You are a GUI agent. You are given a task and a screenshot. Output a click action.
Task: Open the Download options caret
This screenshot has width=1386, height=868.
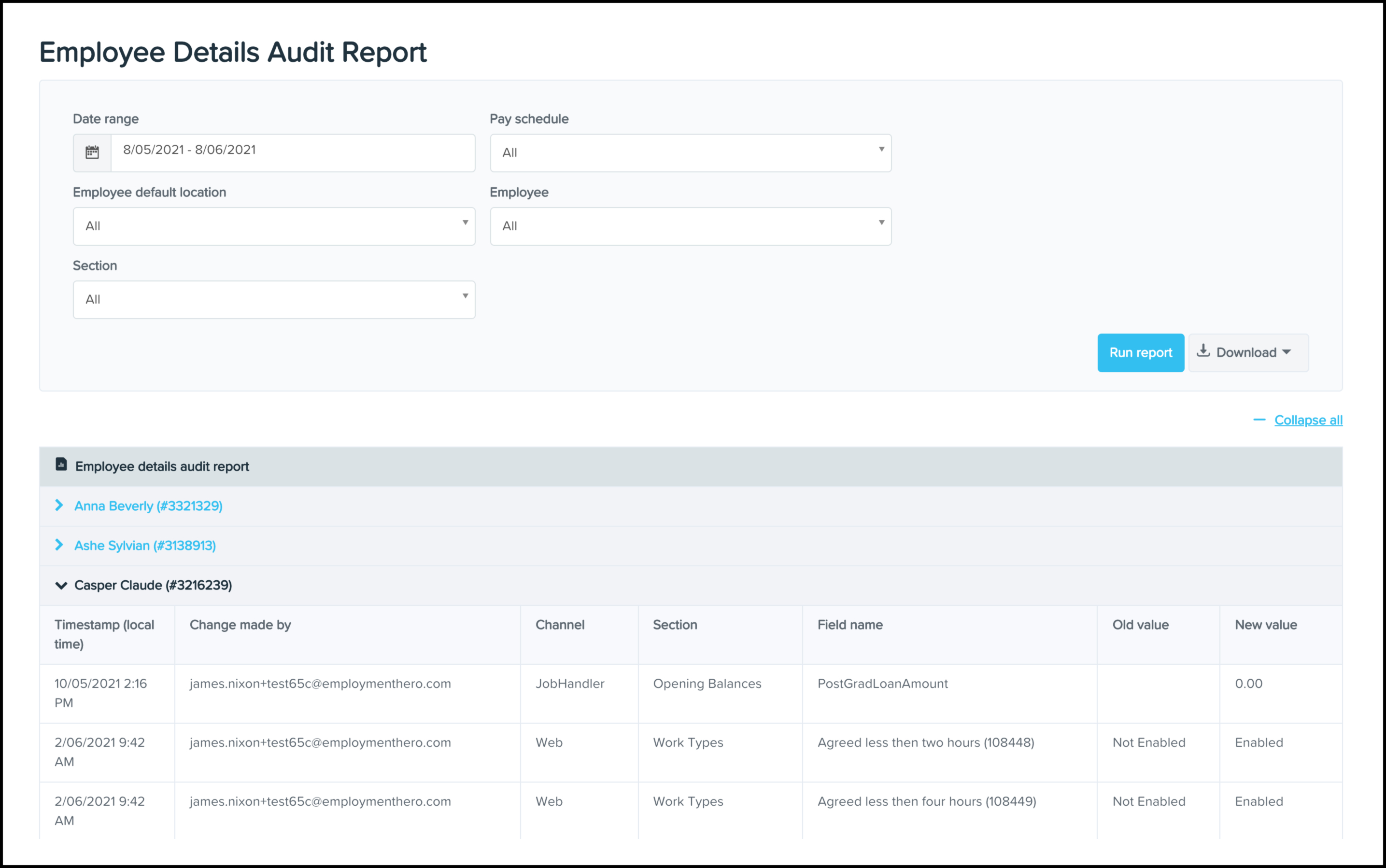pos(1287,352)
